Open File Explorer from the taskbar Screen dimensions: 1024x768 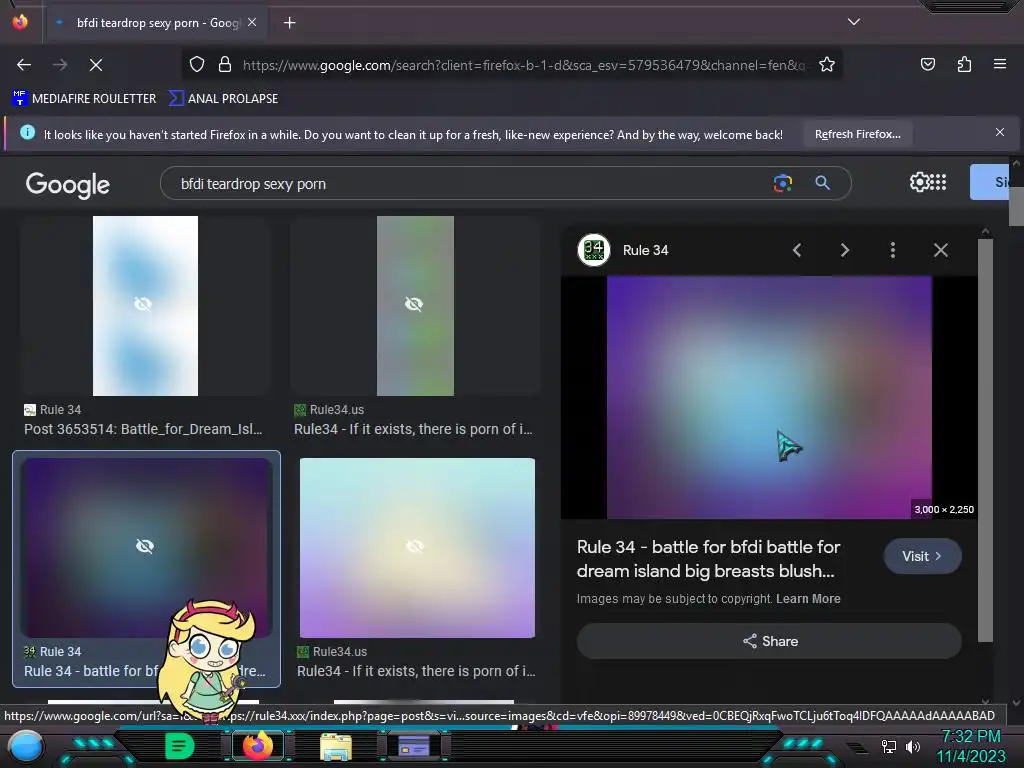click(336, 746)
